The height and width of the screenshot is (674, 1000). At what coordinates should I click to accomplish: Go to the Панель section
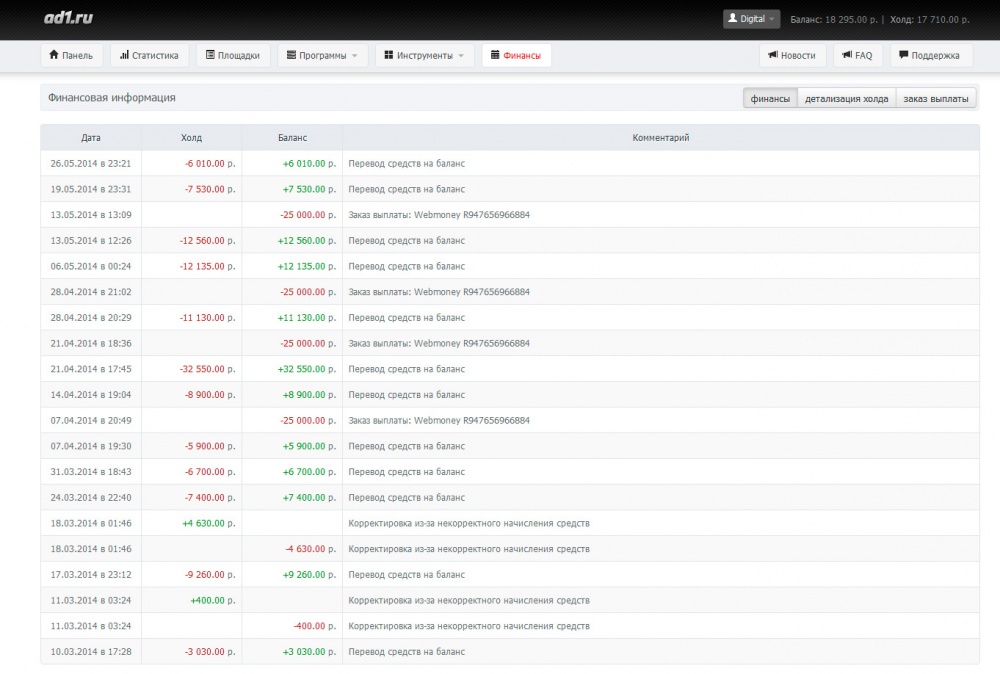pos(71,55)
